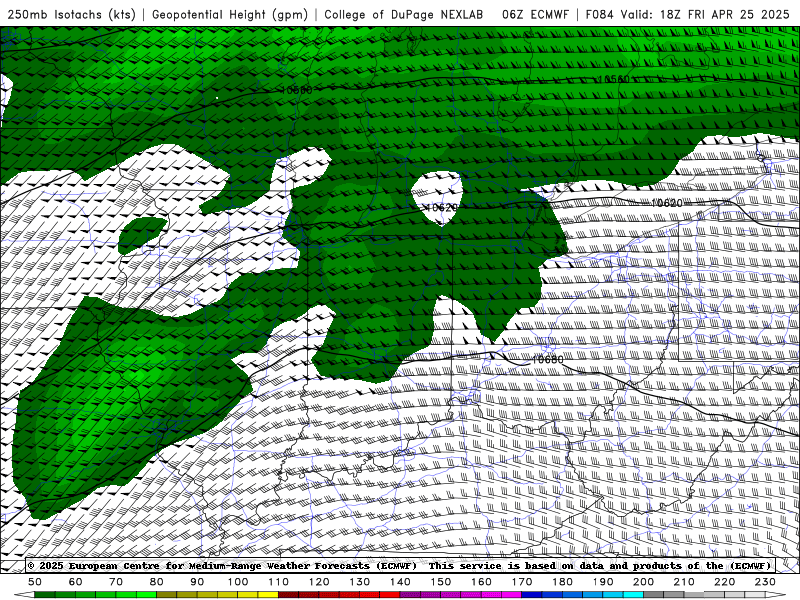The image size is (800, 600).
Task: Click the 160 value on the color scale
Action: 481,582
